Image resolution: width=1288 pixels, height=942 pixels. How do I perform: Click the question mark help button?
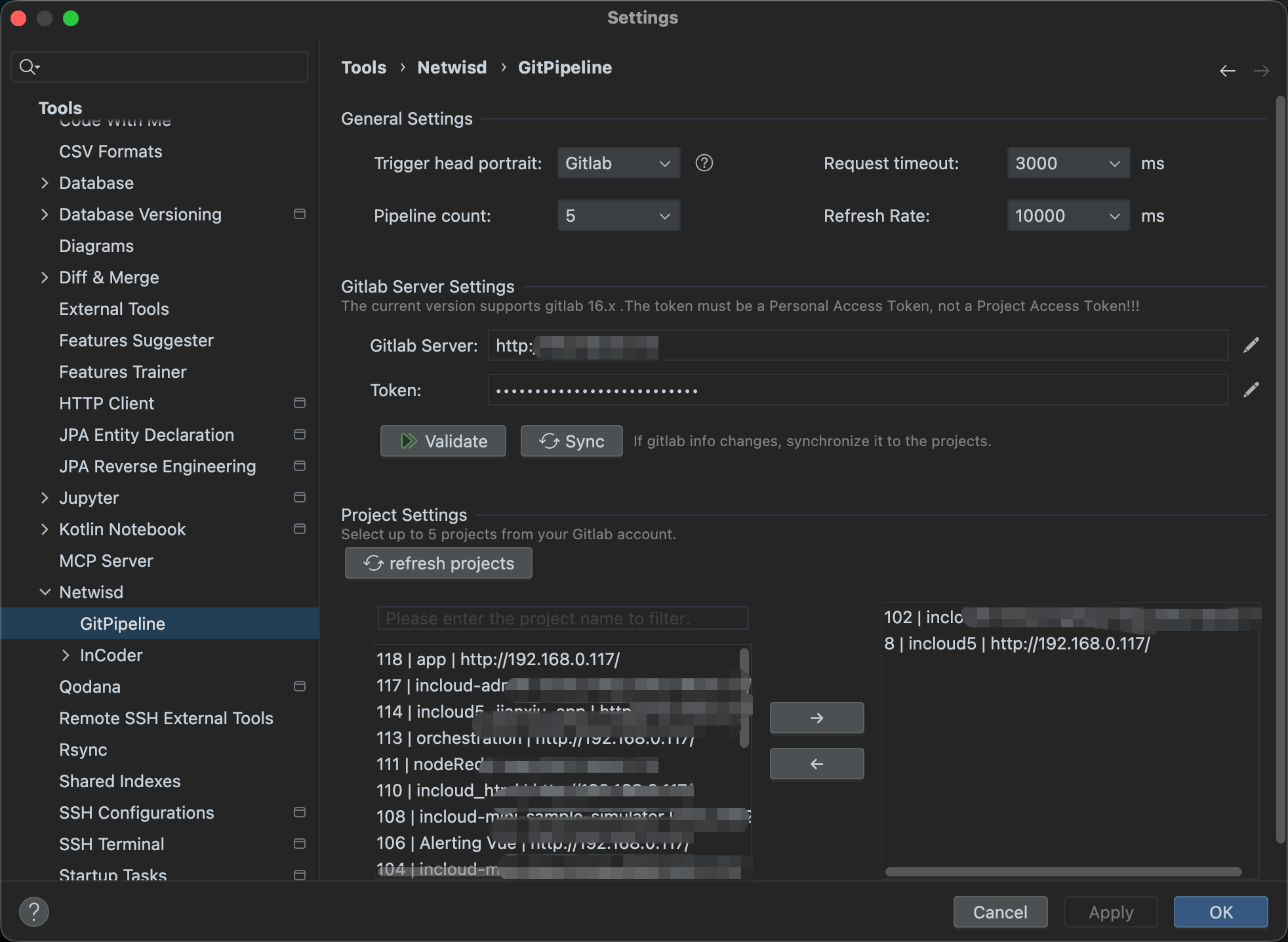tap(34, 911)
